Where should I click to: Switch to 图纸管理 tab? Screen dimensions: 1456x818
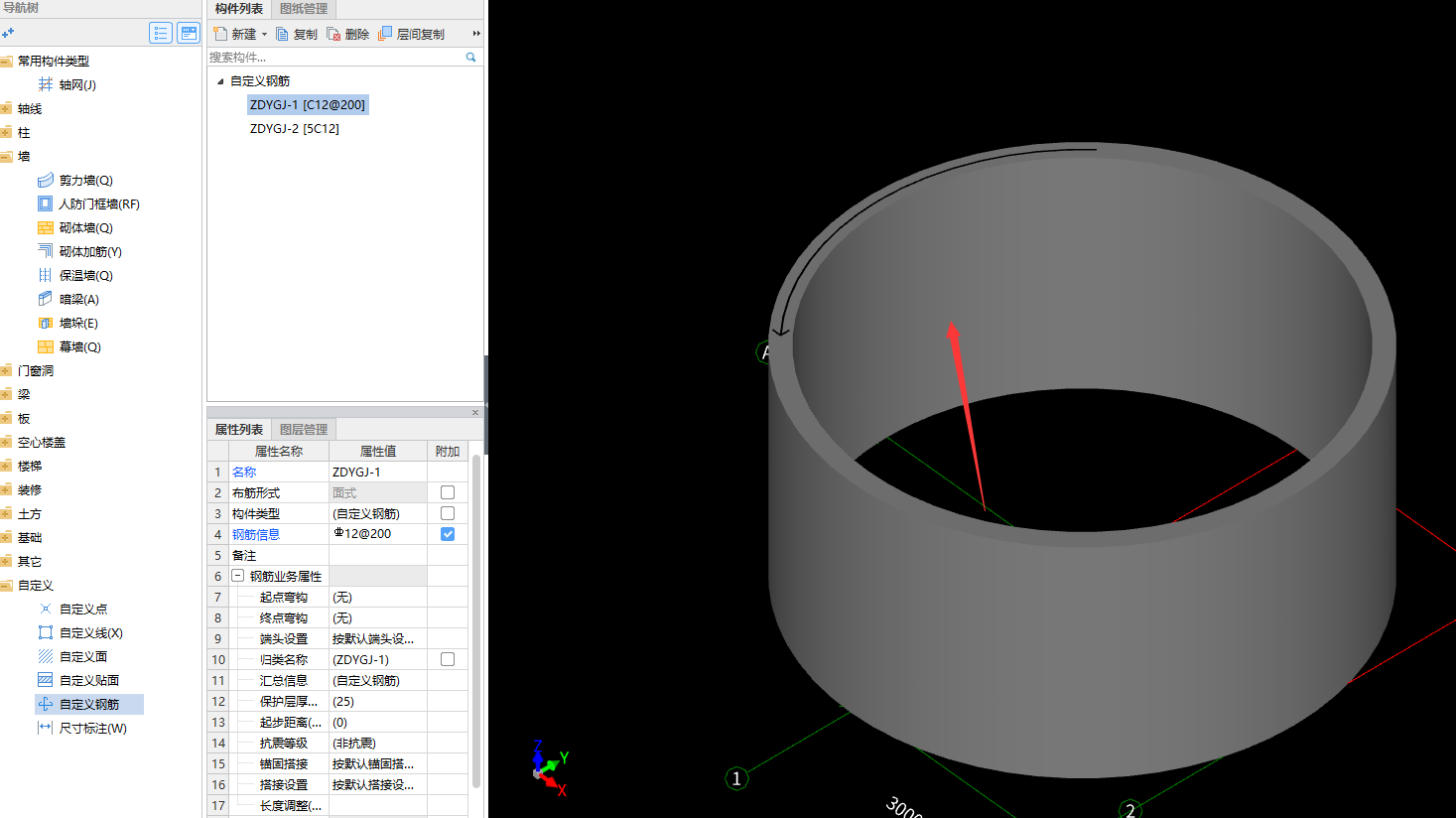pyautogui.click(x=304, y=9)
